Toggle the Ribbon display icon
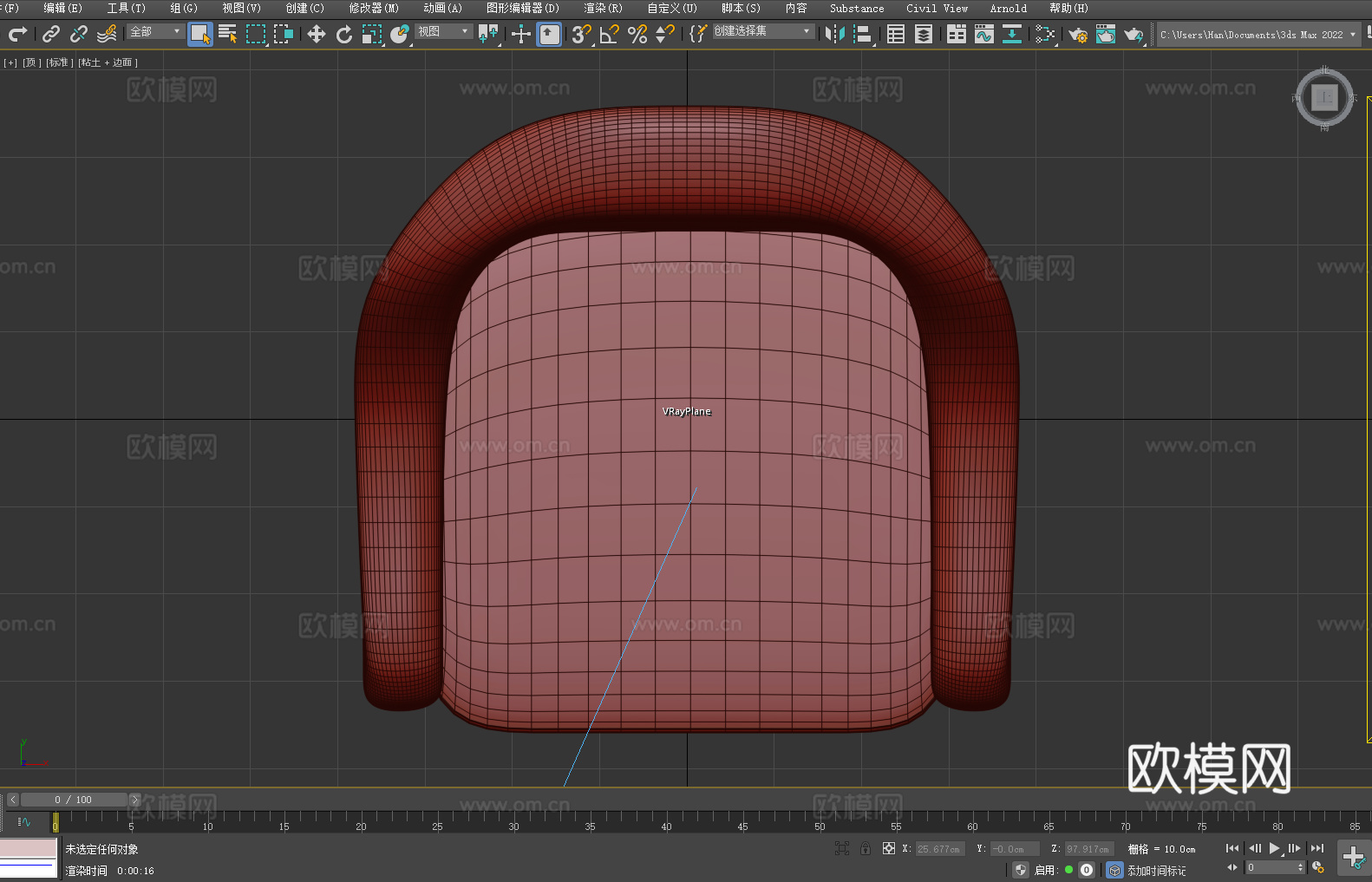The image size is (1372, 882). pyautogui.click(x=957, y=34)
